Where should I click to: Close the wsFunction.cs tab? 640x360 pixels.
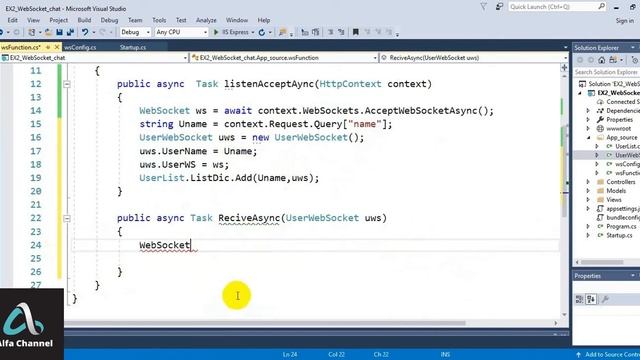point(57,47)
